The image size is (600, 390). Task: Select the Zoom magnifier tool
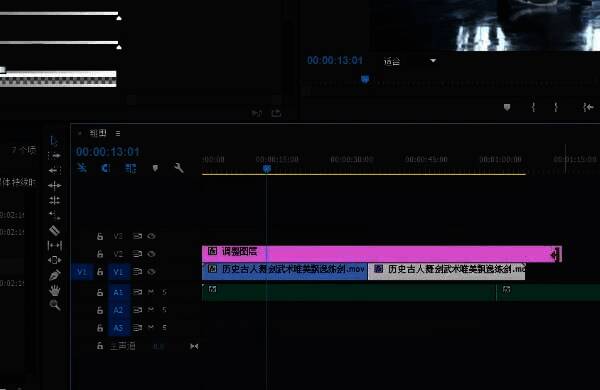pyautogui.click(x=54, y=305)
